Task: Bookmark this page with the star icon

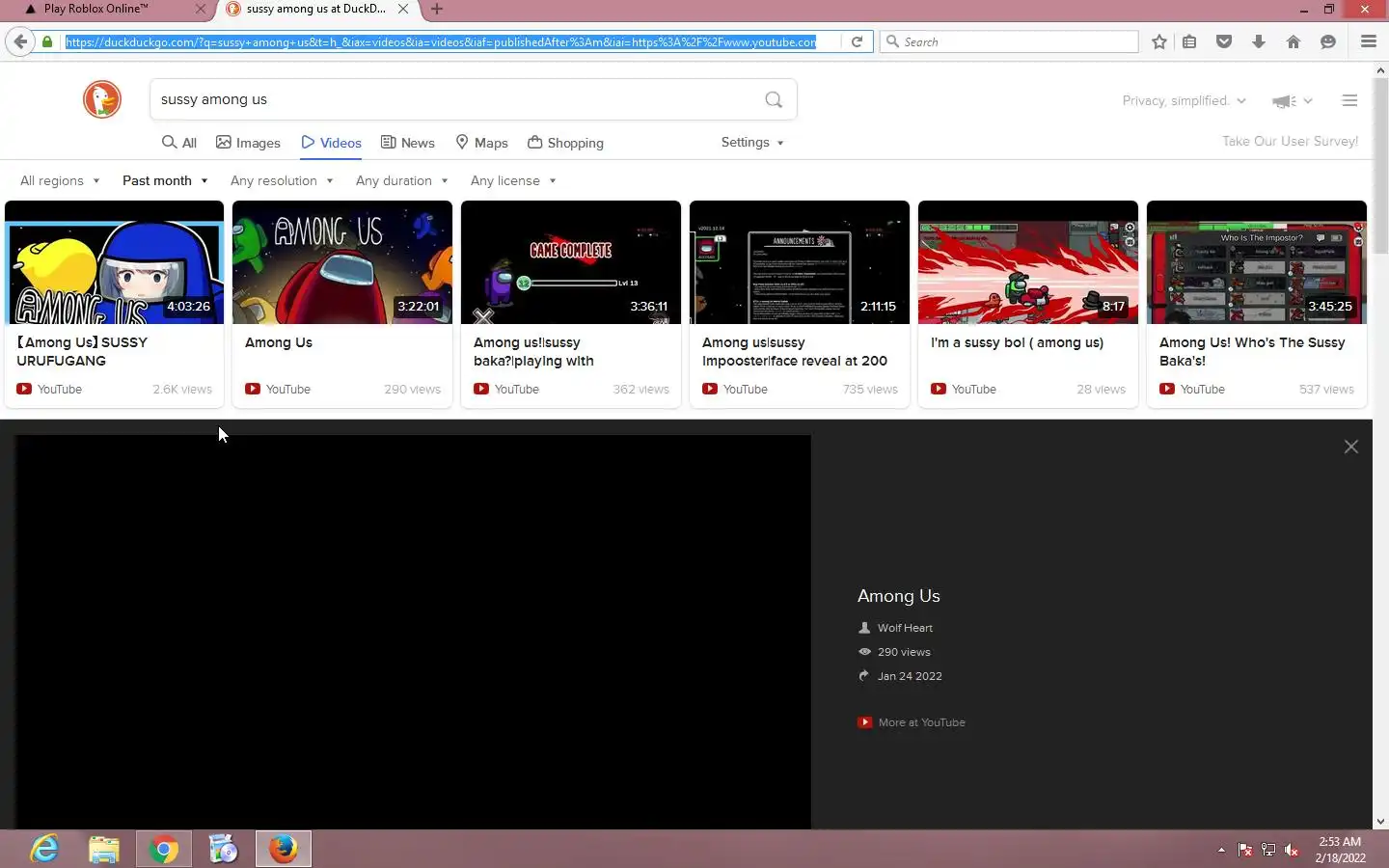Action: [x=1159, y=41]
